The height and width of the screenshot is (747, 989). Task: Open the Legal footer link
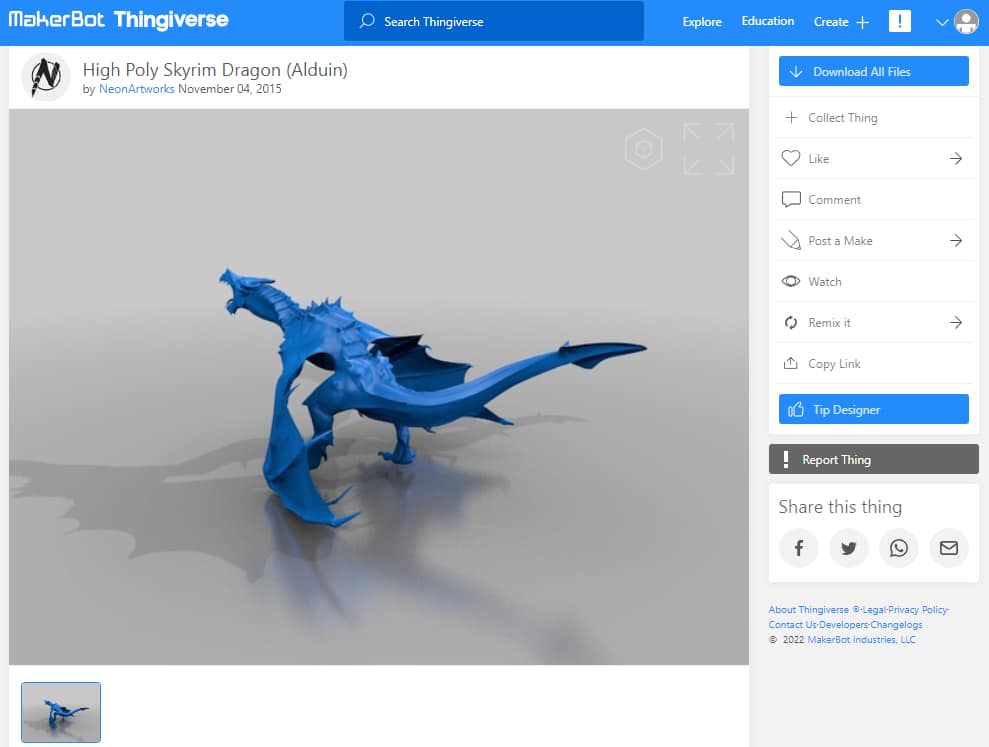874,609
